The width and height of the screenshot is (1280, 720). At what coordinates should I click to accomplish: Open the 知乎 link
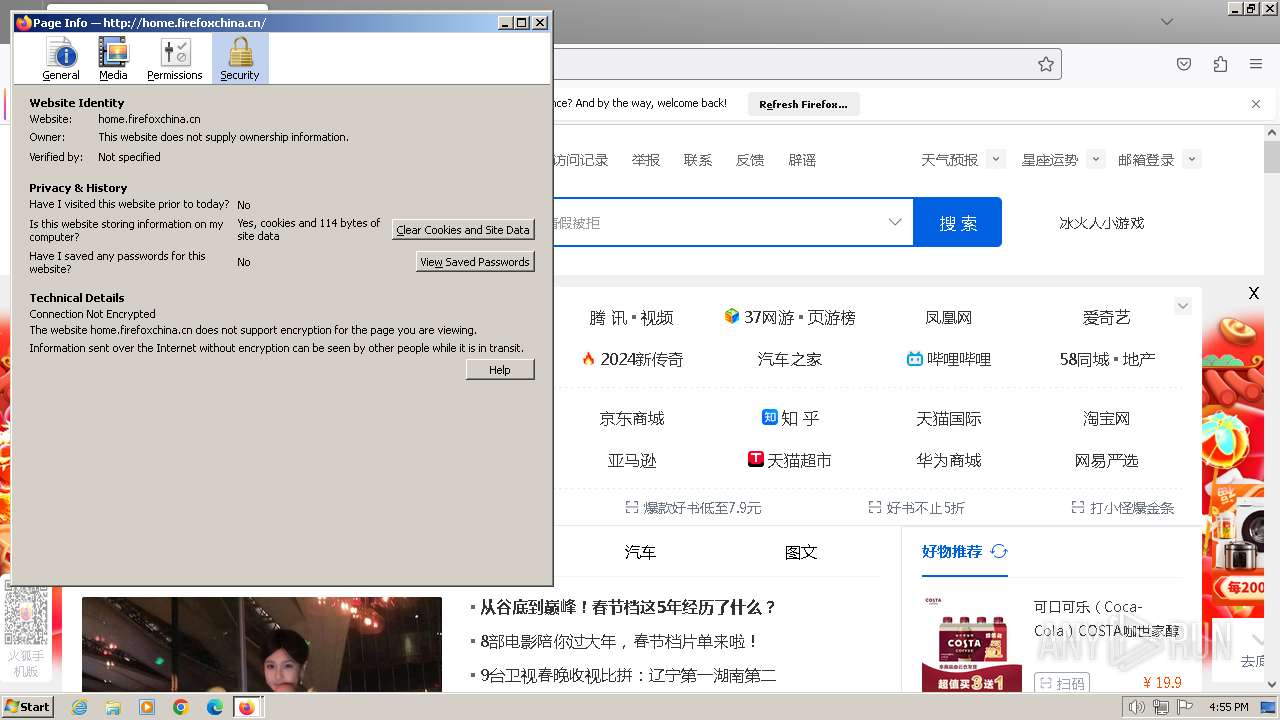point(790,418)
